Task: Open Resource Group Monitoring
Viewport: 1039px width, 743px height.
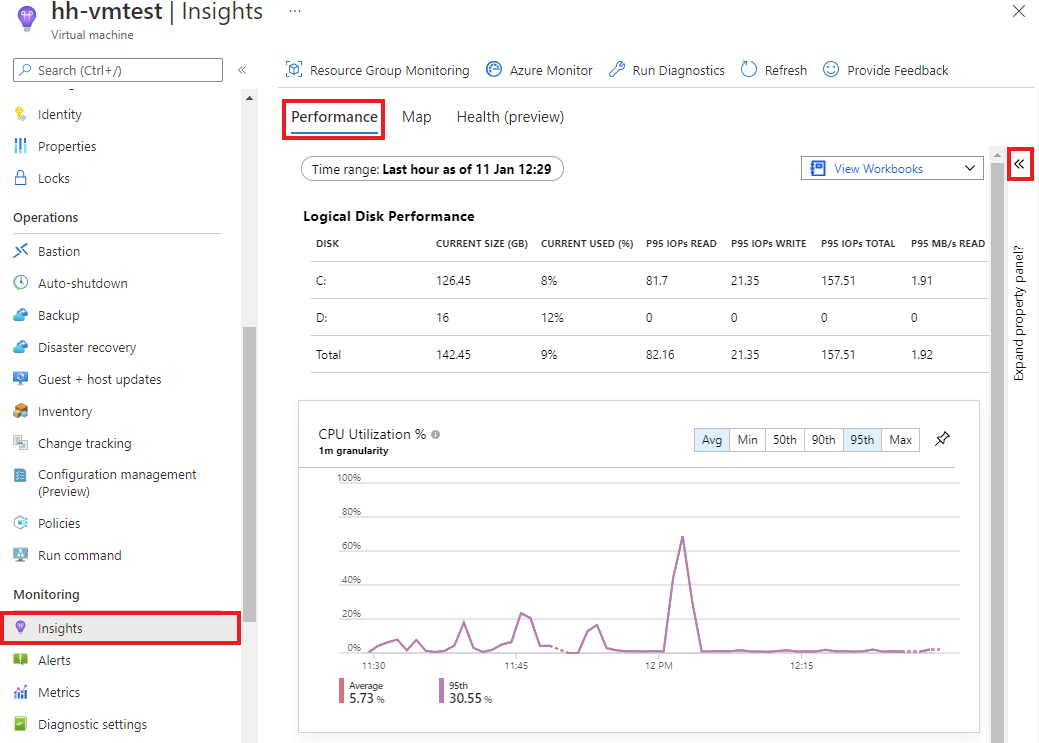Action: tap(377, 70)
